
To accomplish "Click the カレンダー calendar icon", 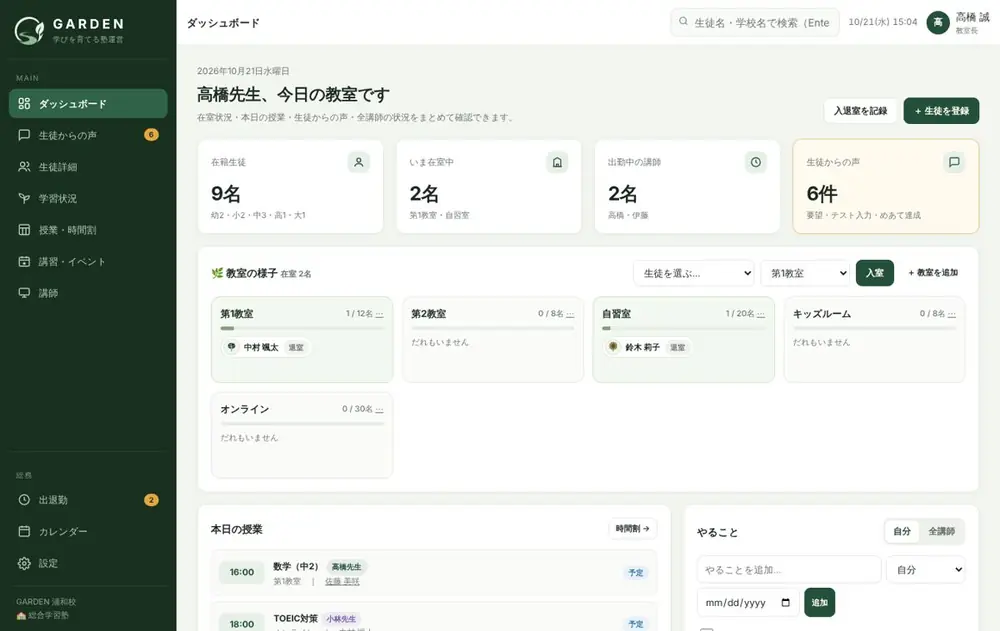I will (x=24, y=531).
